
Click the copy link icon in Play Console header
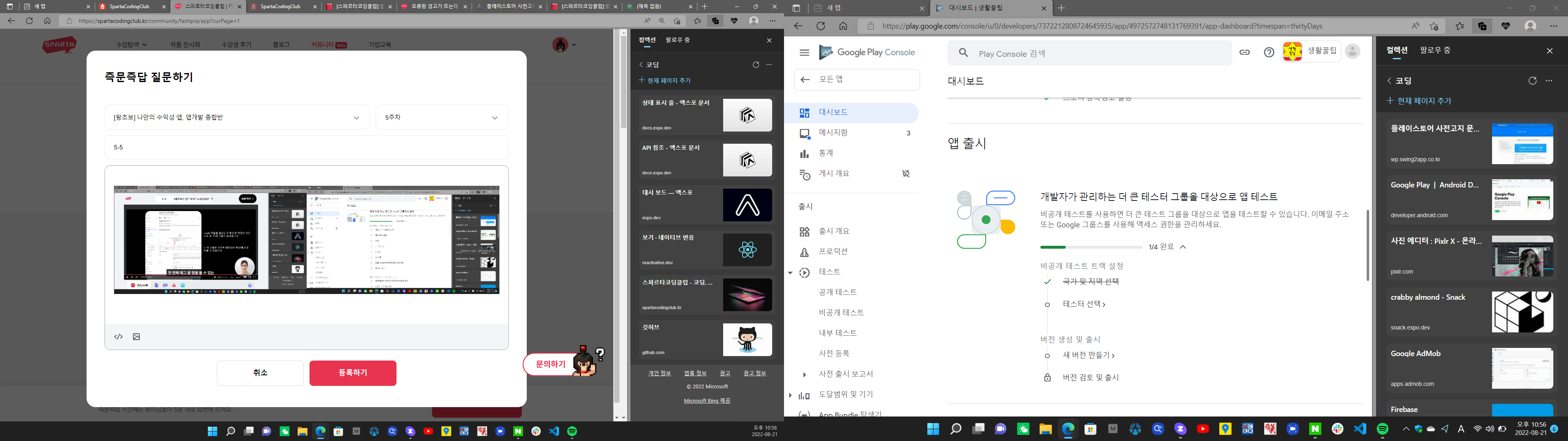(1244, 52)
